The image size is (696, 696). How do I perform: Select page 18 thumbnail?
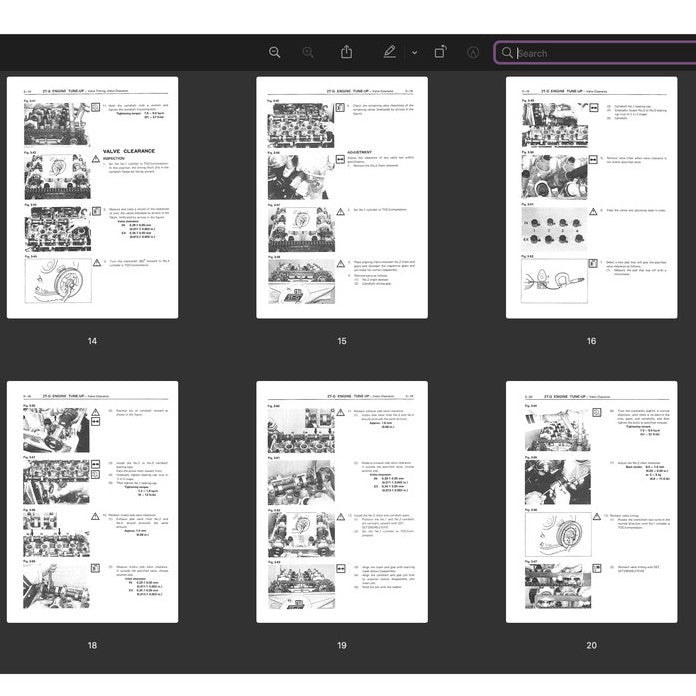pos(92,502)
